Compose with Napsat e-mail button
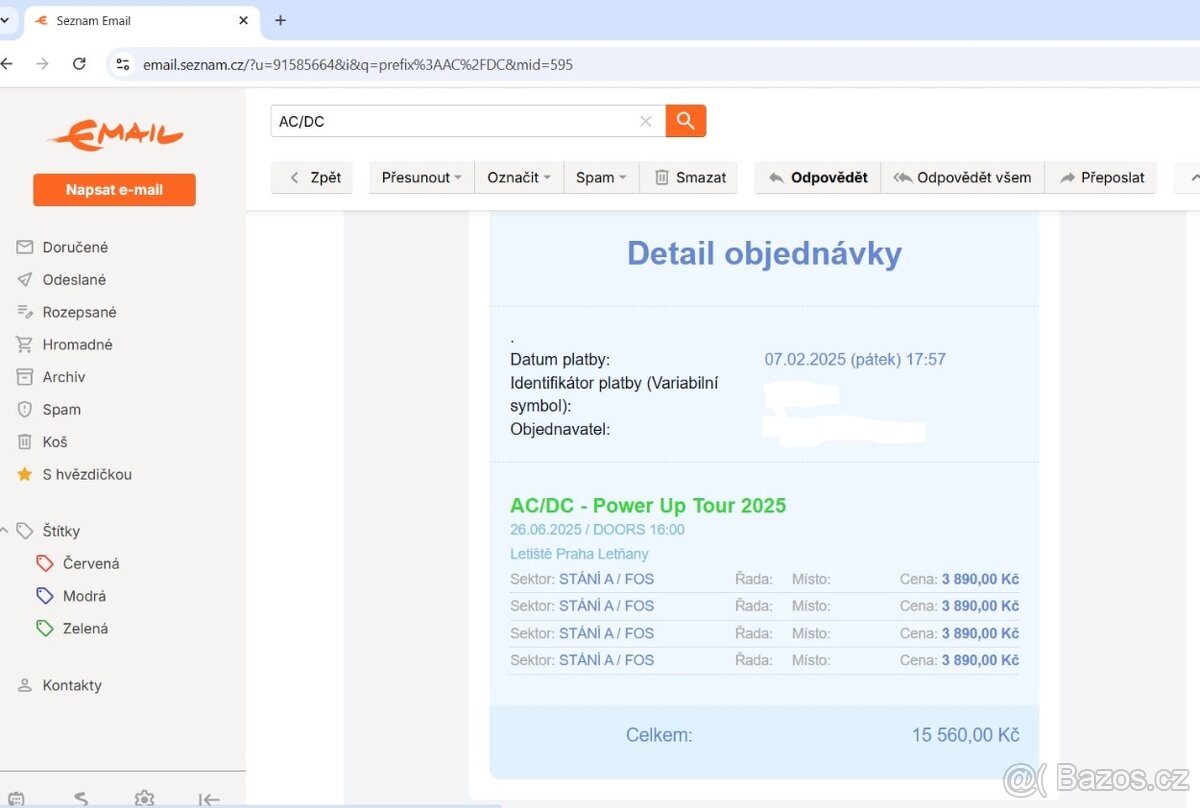This screenshot has width=1200, height=808. coord(114,190)
